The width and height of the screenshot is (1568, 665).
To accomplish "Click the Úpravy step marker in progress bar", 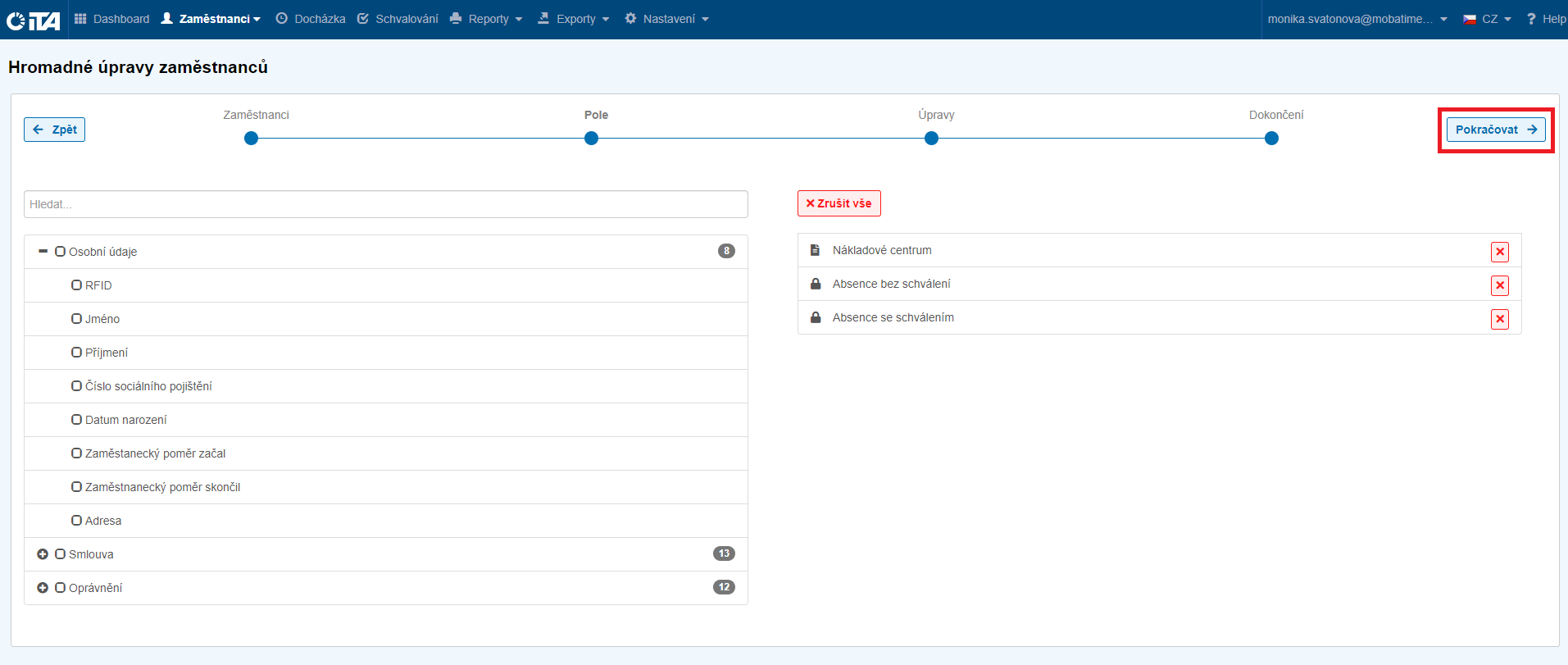I will tap(931, 139).
